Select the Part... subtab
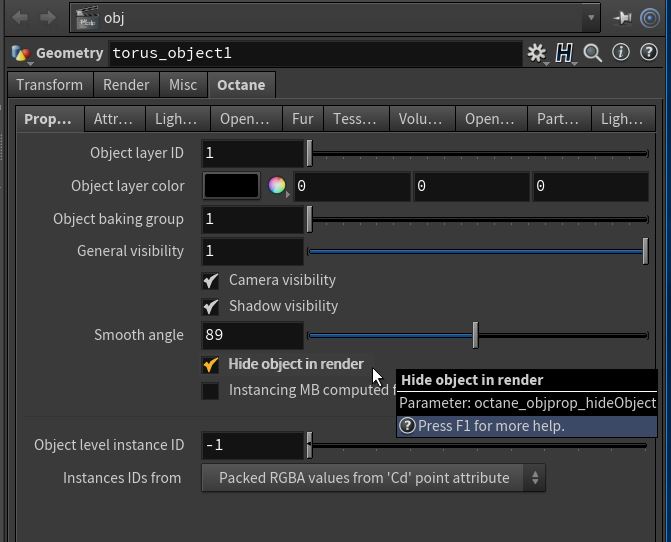 coord(558,119)
